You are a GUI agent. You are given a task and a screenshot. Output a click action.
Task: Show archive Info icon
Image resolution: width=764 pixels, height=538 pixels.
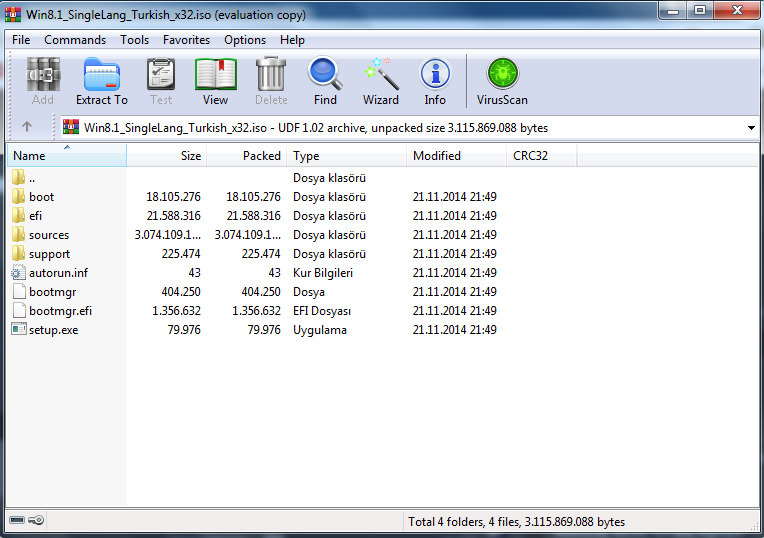coord(435,74)
